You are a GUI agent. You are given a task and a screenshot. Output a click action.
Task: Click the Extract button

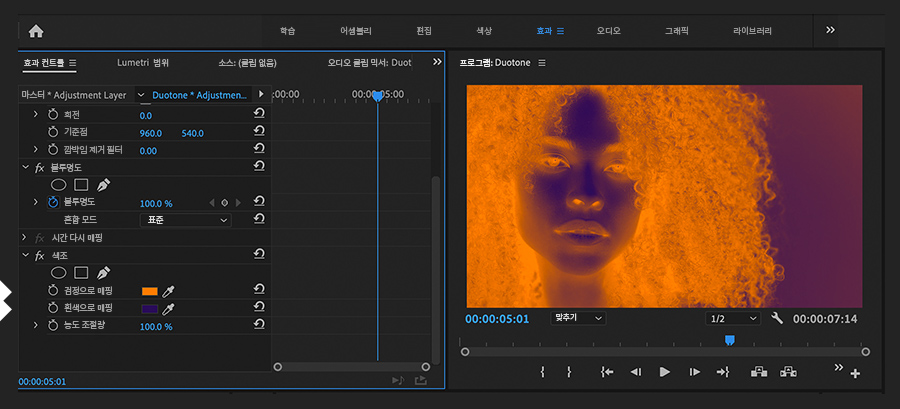pos(788,372)
